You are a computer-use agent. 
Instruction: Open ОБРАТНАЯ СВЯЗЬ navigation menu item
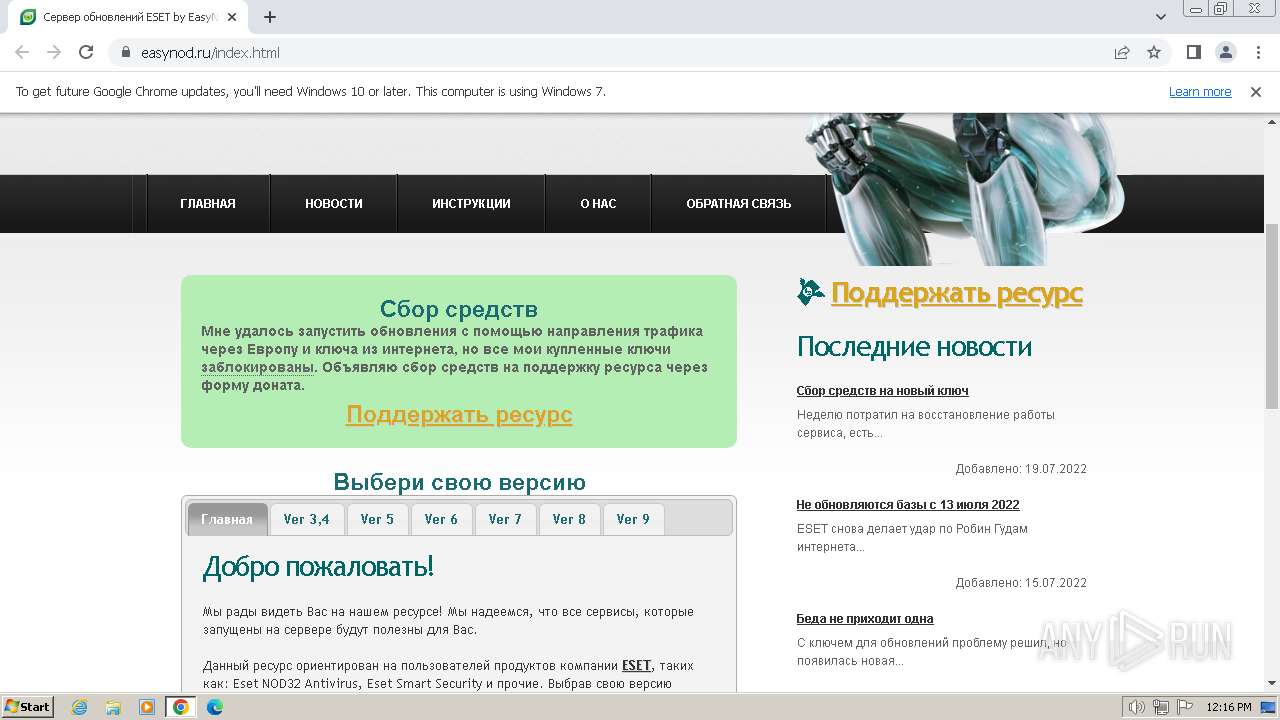coord(739,204)
